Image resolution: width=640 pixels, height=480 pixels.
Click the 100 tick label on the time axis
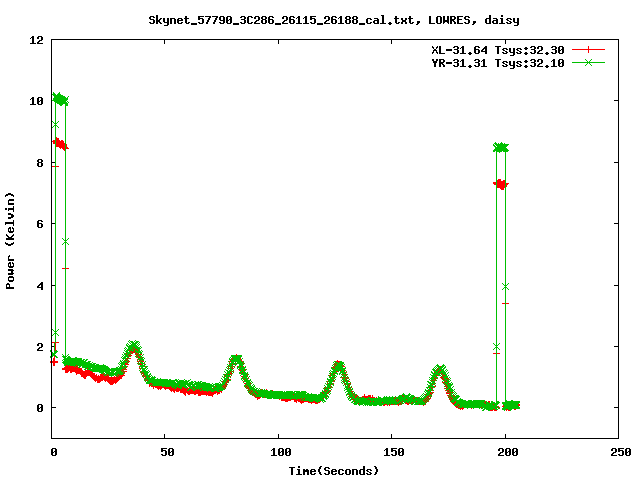tap(279, 453)
